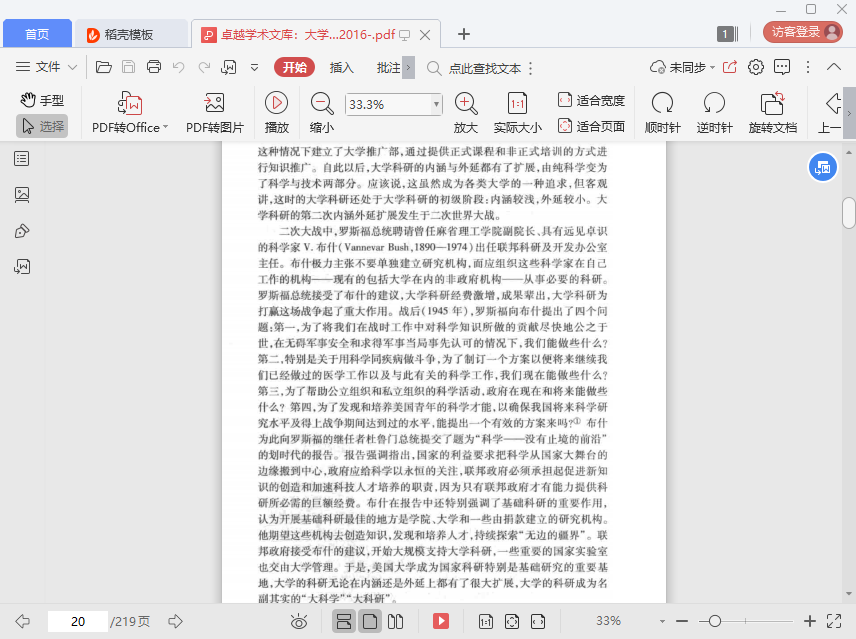
Task: Open the 稻壳模板 tab
Action: tap(129, 34)
